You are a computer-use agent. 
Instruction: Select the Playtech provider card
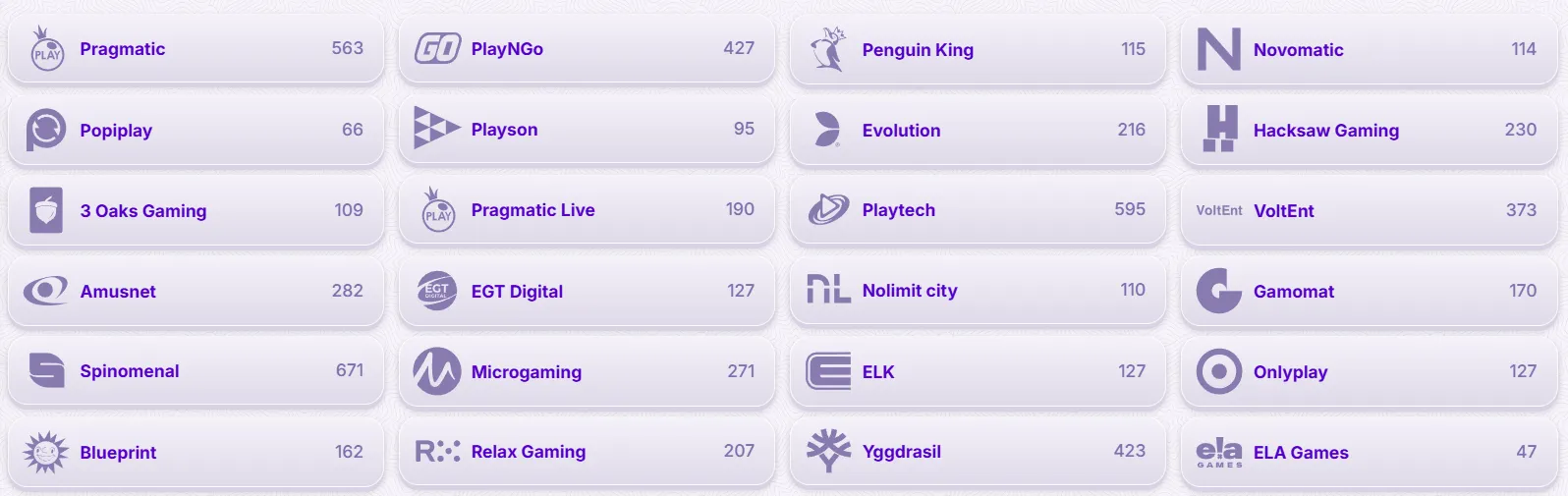(977, 210)
